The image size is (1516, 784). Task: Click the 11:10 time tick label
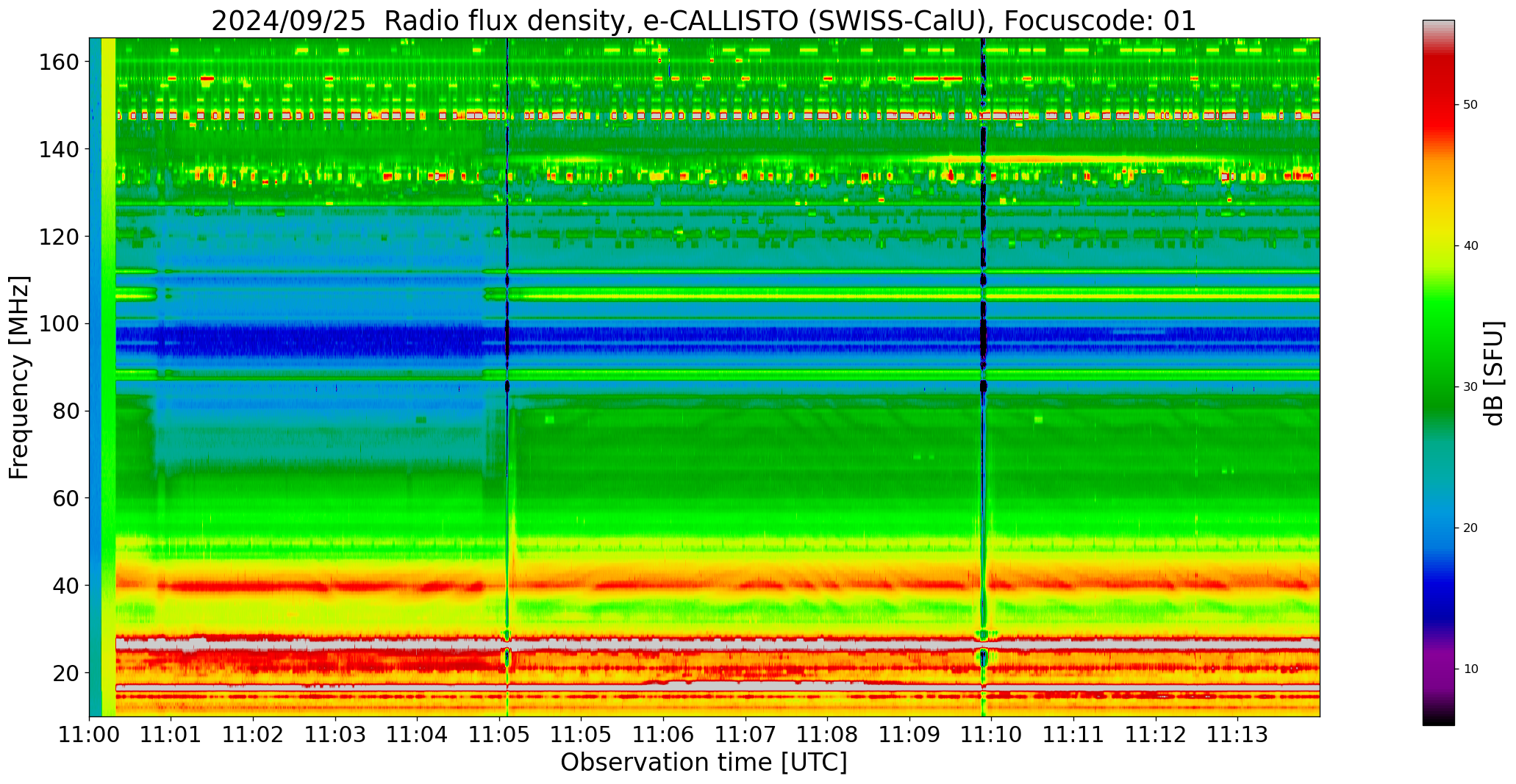click(991, 735)
